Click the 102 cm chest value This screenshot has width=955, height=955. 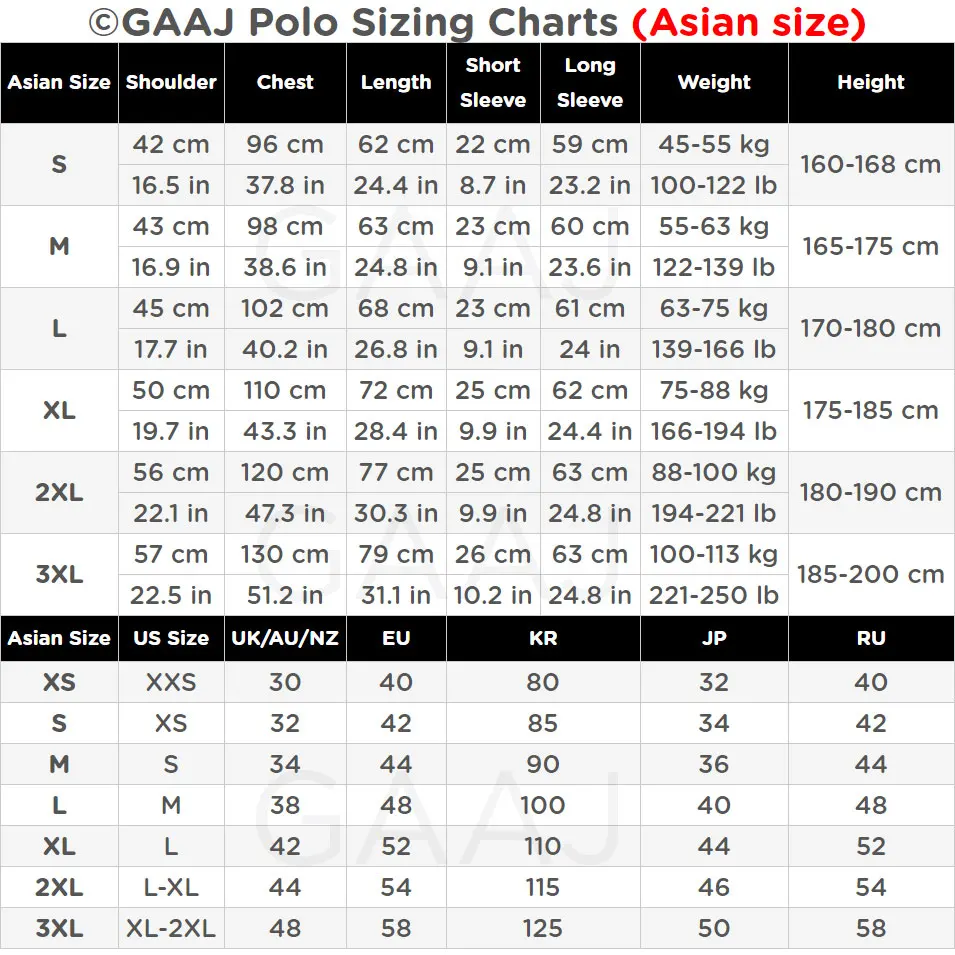click(285, 309)
